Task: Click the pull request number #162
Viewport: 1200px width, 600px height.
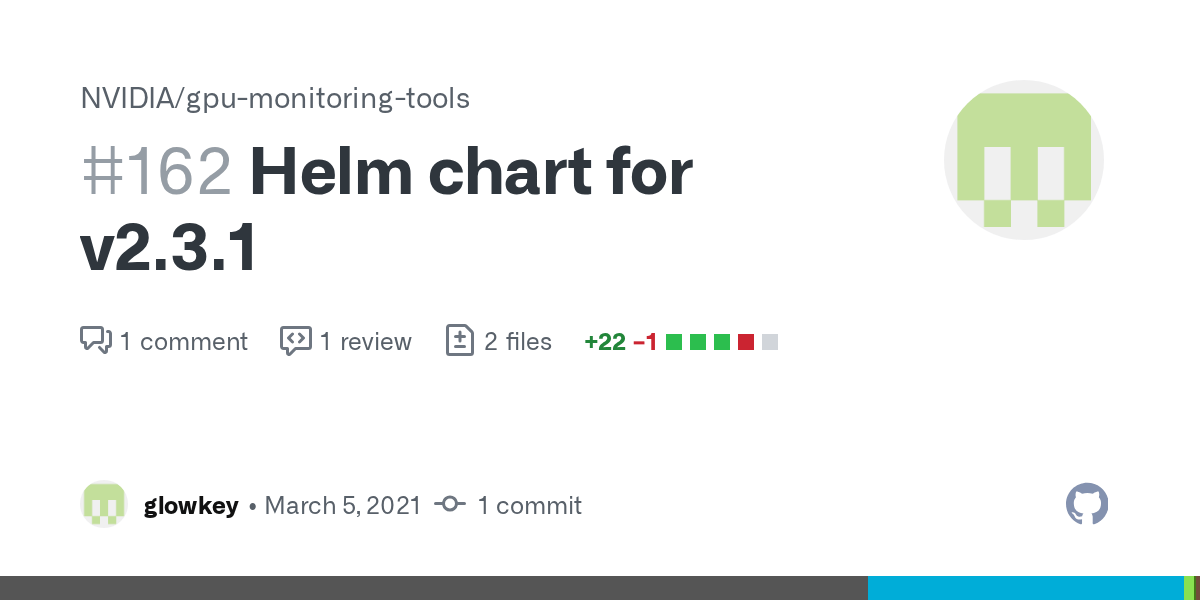Action: [x=156, y=171]
